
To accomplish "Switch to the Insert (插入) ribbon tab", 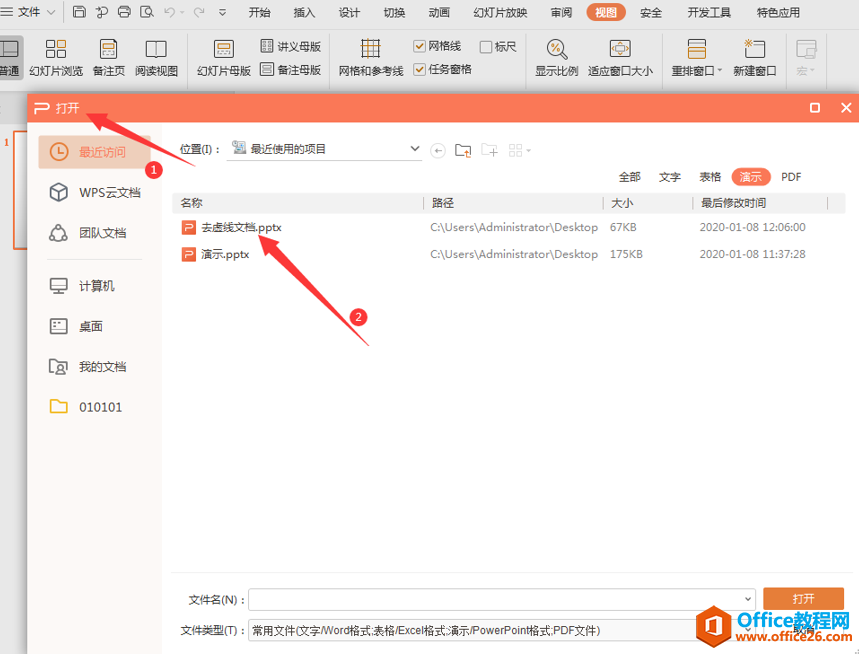I will 304,13.
